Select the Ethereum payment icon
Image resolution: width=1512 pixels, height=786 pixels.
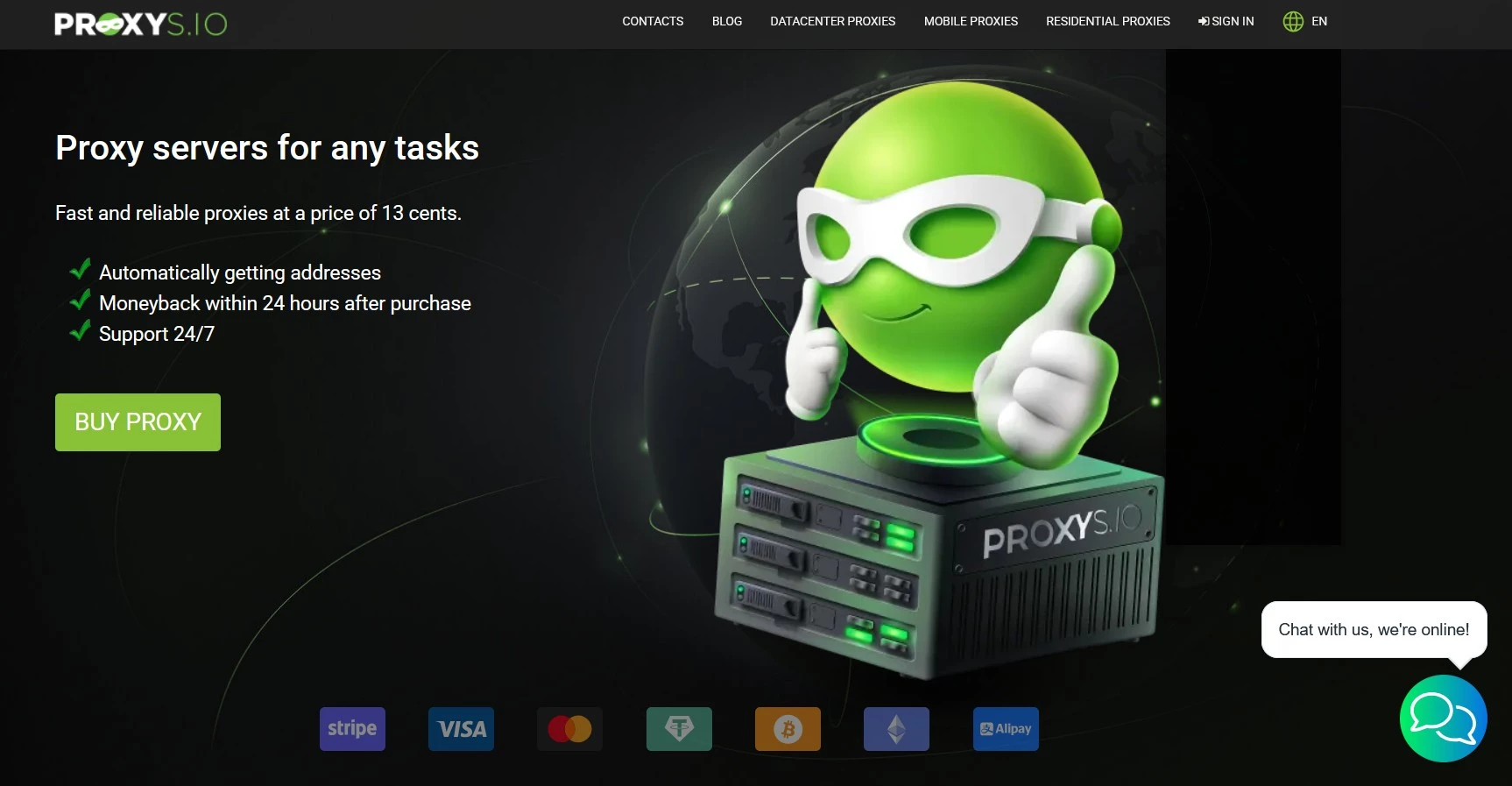pyautogui.click(x=896, y=729)
